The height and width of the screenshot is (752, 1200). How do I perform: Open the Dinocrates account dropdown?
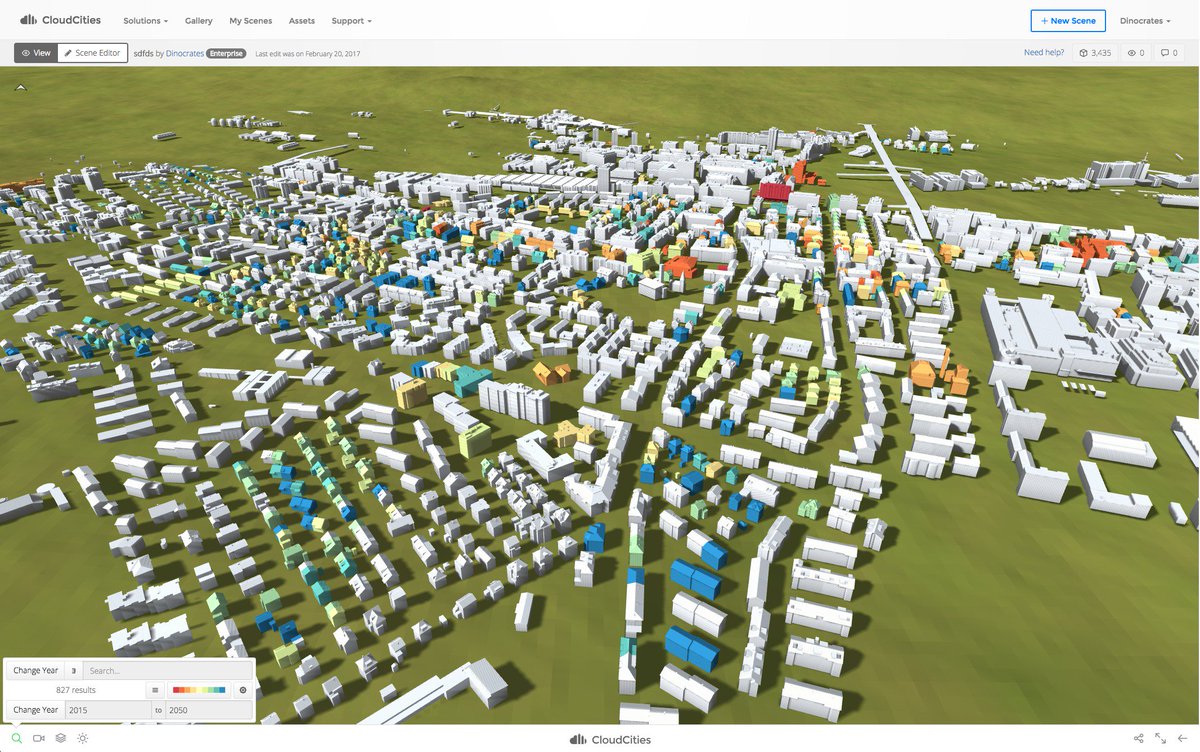(1145, 21)
